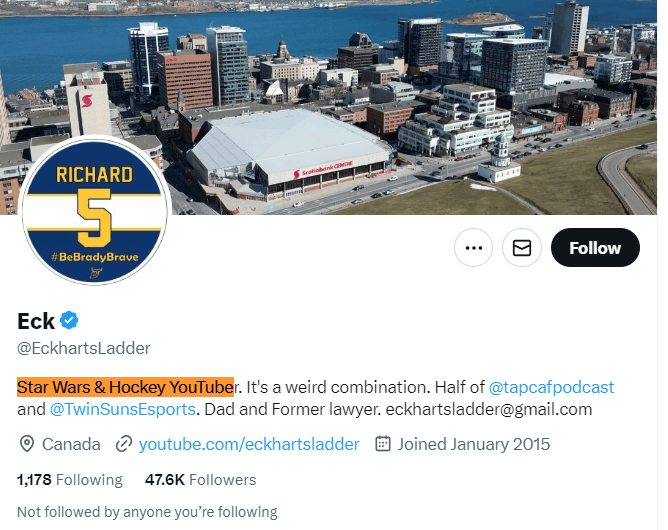Screen dimensions: 668x530
Task: Click the eckhartsladder@gmail.com email text
Action: pos(489,409)
